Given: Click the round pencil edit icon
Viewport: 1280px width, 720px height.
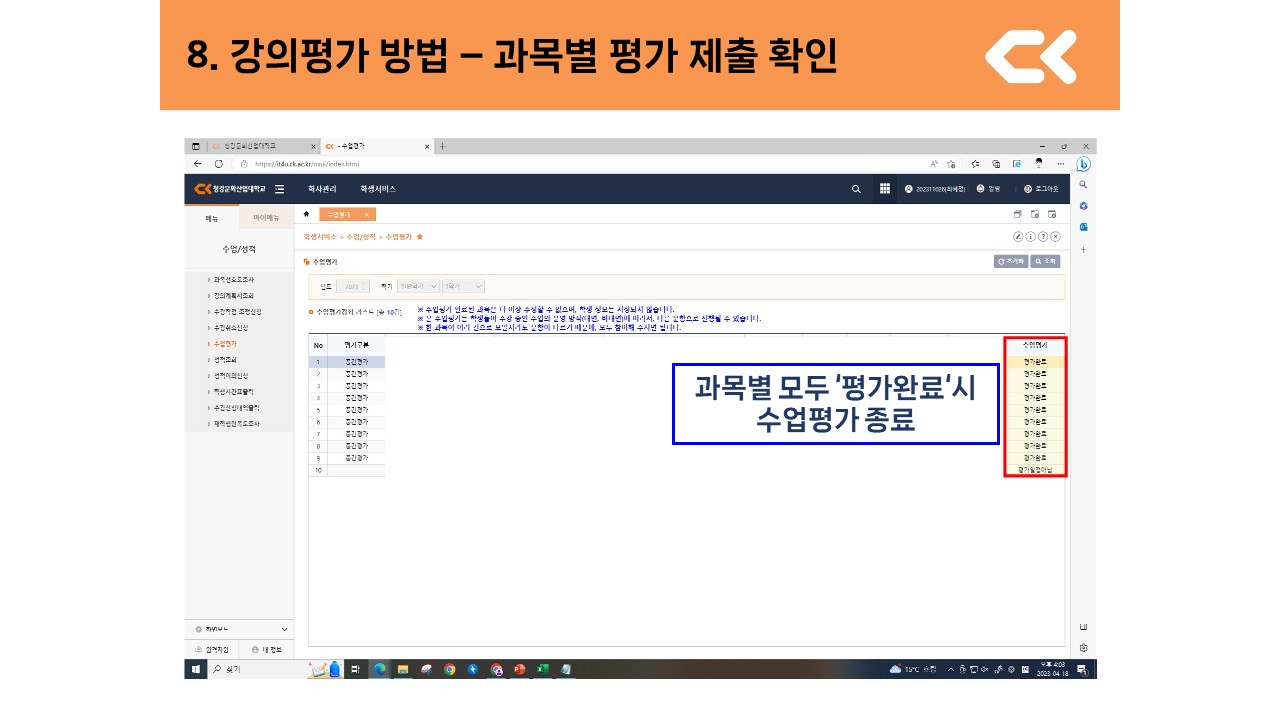Looking at the screenshot, I should [1019, 237].
